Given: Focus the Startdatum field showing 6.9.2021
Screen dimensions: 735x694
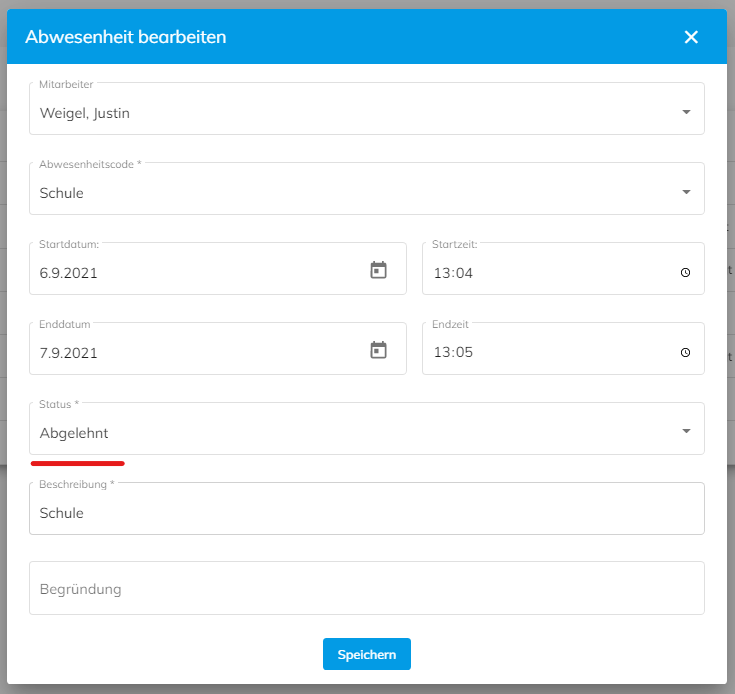Looking at the screenshot, I should (x=218, y=269).
